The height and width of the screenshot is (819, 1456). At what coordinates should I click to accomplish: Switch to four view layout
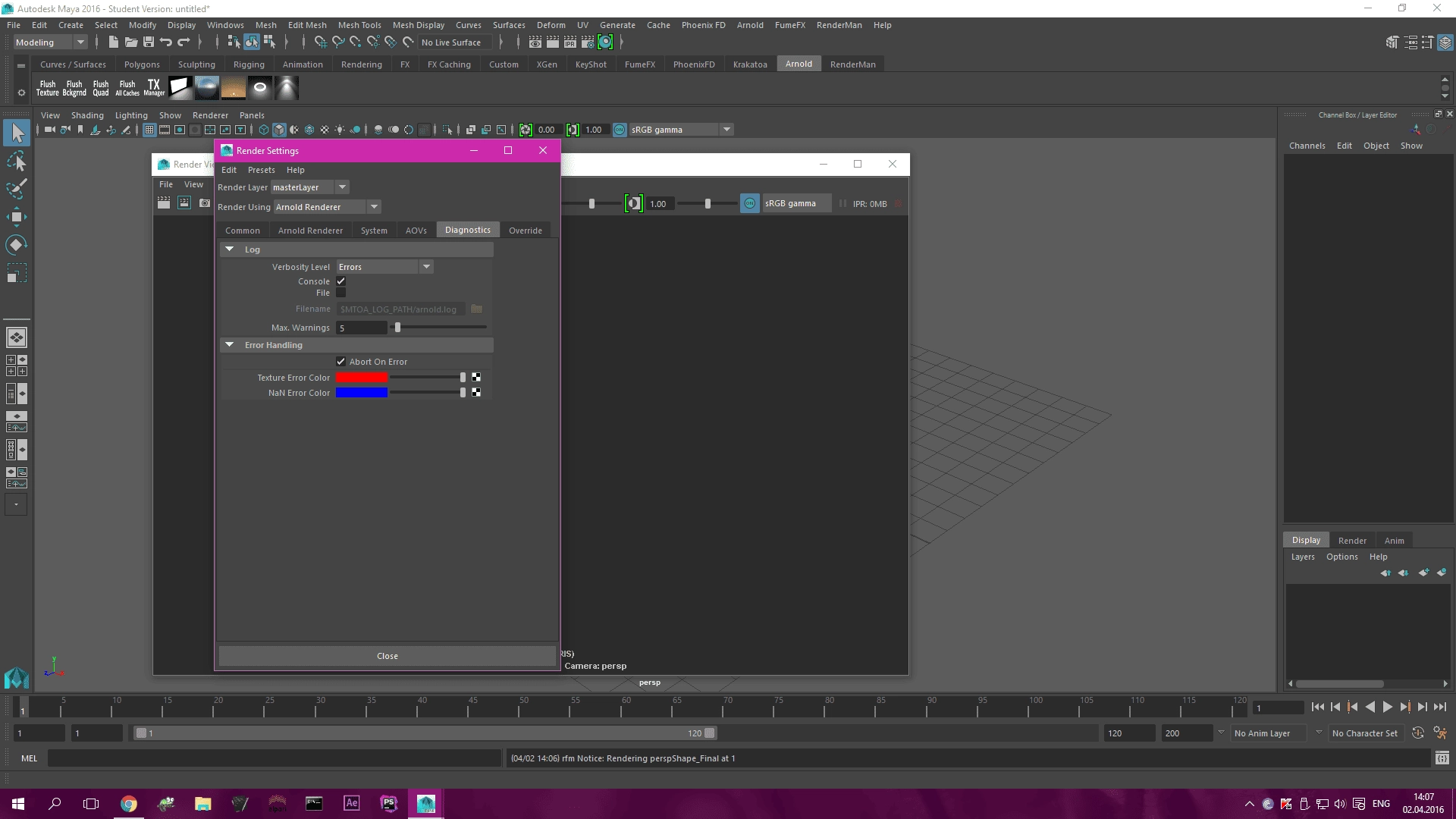tap(17, 366)
